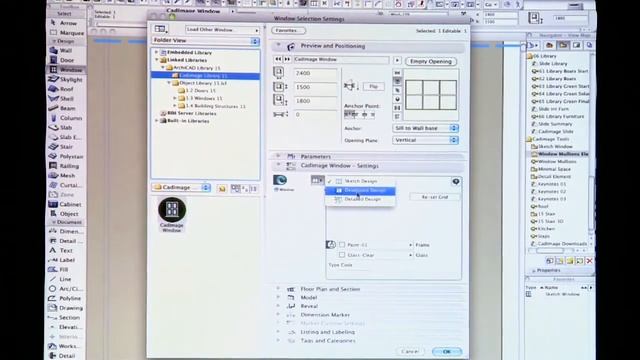
Task: Select the Railing tool
Action: [x=64, y=166]
